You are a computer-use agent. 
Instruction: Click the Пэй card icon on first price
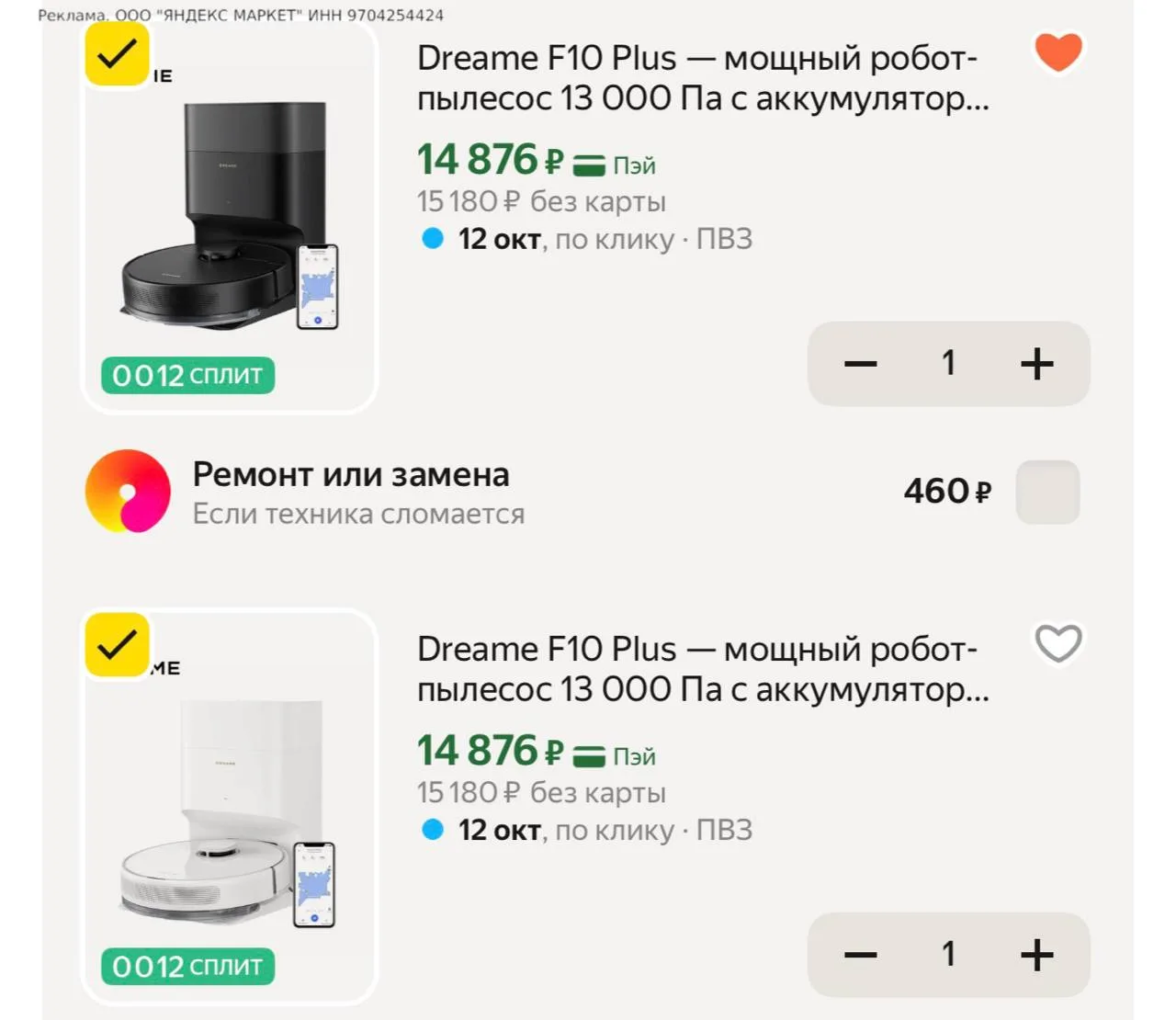point(589,165)
